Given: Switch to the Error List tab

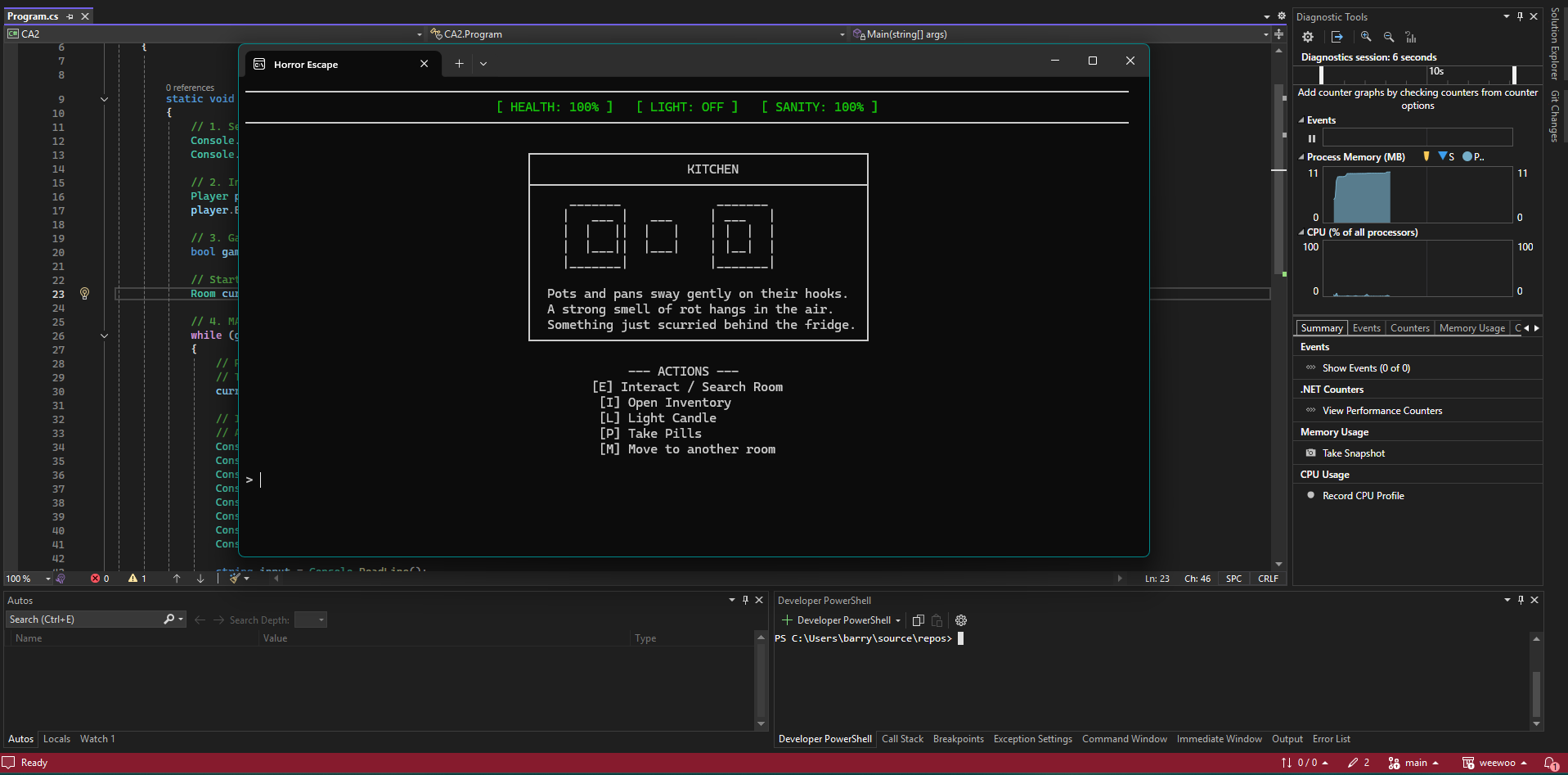Looking at the screenshot, I should coord(1331,739).
